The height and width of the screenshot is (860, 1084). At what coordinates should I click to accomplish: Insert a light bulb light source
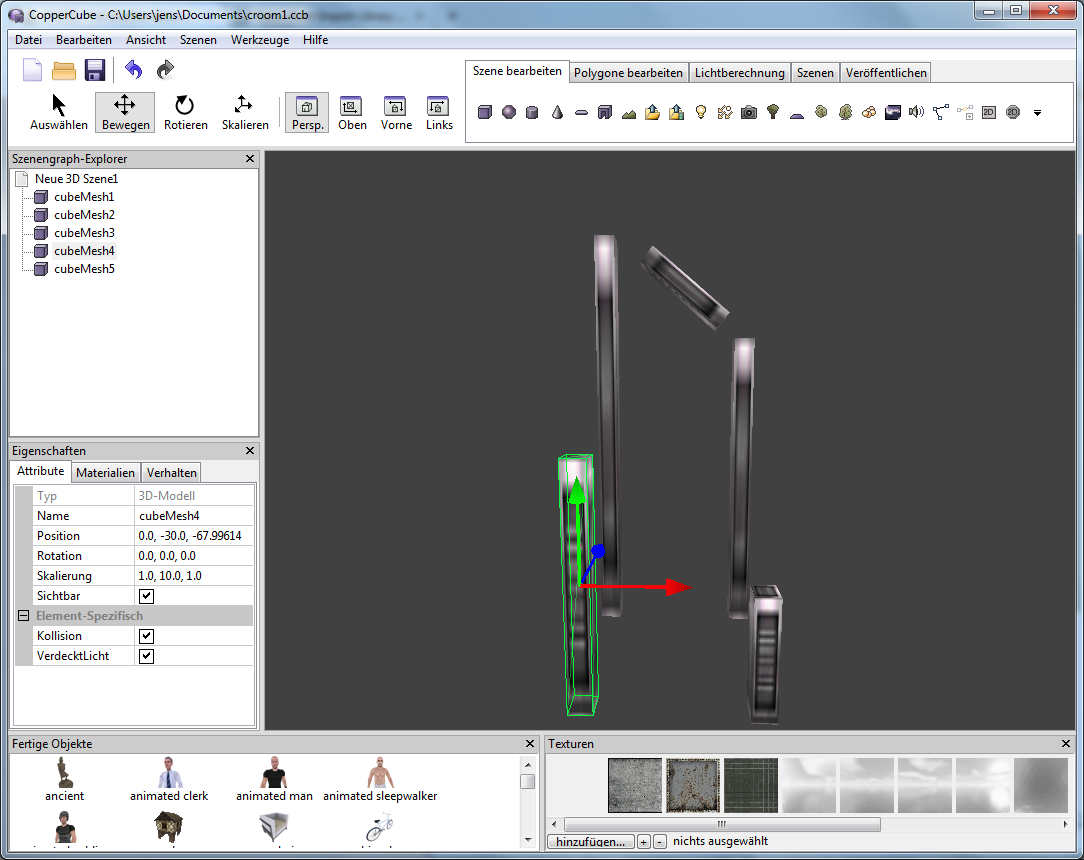701,112
